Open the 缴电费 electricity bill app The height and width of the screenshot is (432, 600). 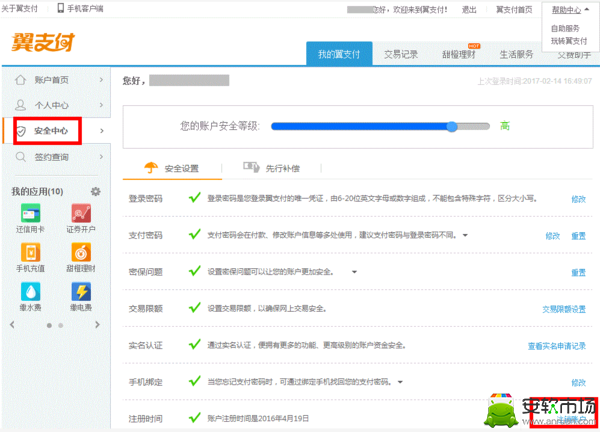[x=81, y=291]
